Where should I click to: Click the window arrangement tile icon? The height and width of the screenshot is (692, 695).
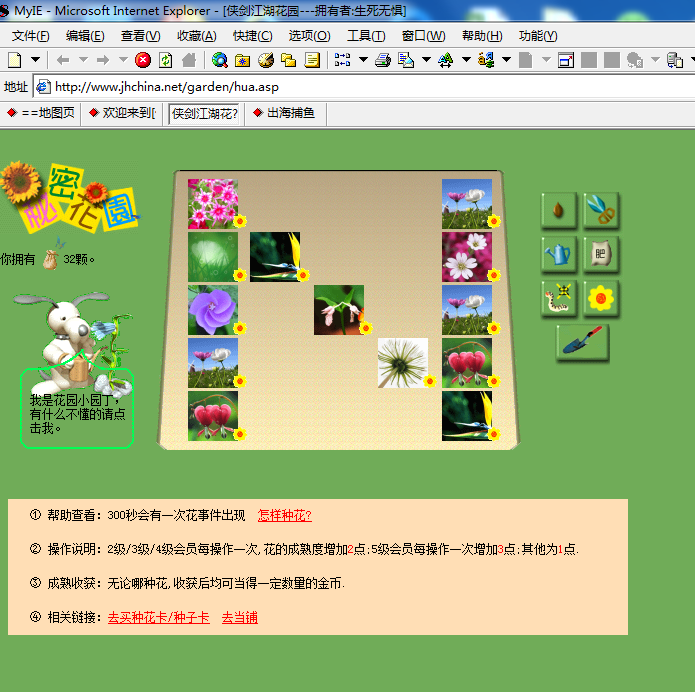tap(342, 59)
